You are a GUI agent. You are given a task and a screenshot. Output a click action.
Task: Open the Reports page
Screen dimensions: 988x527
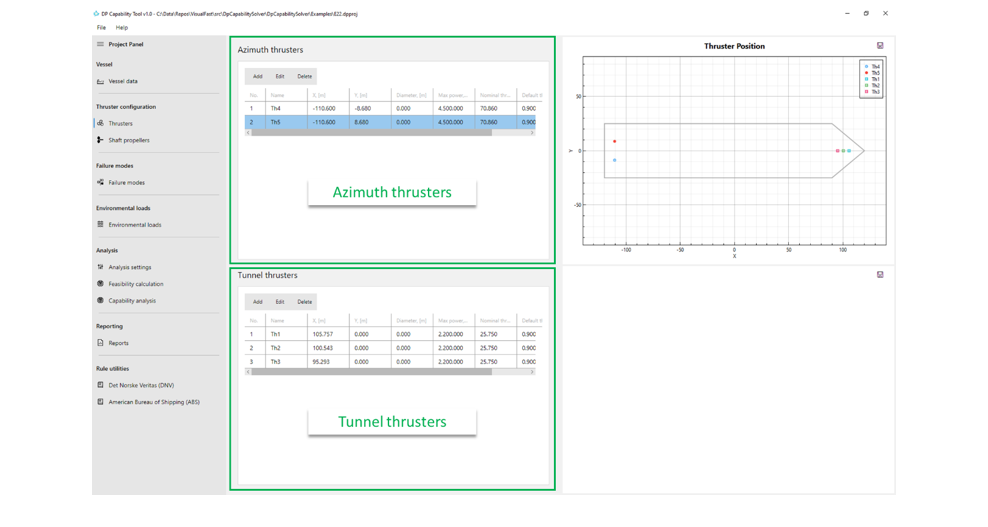coord(118,343)
